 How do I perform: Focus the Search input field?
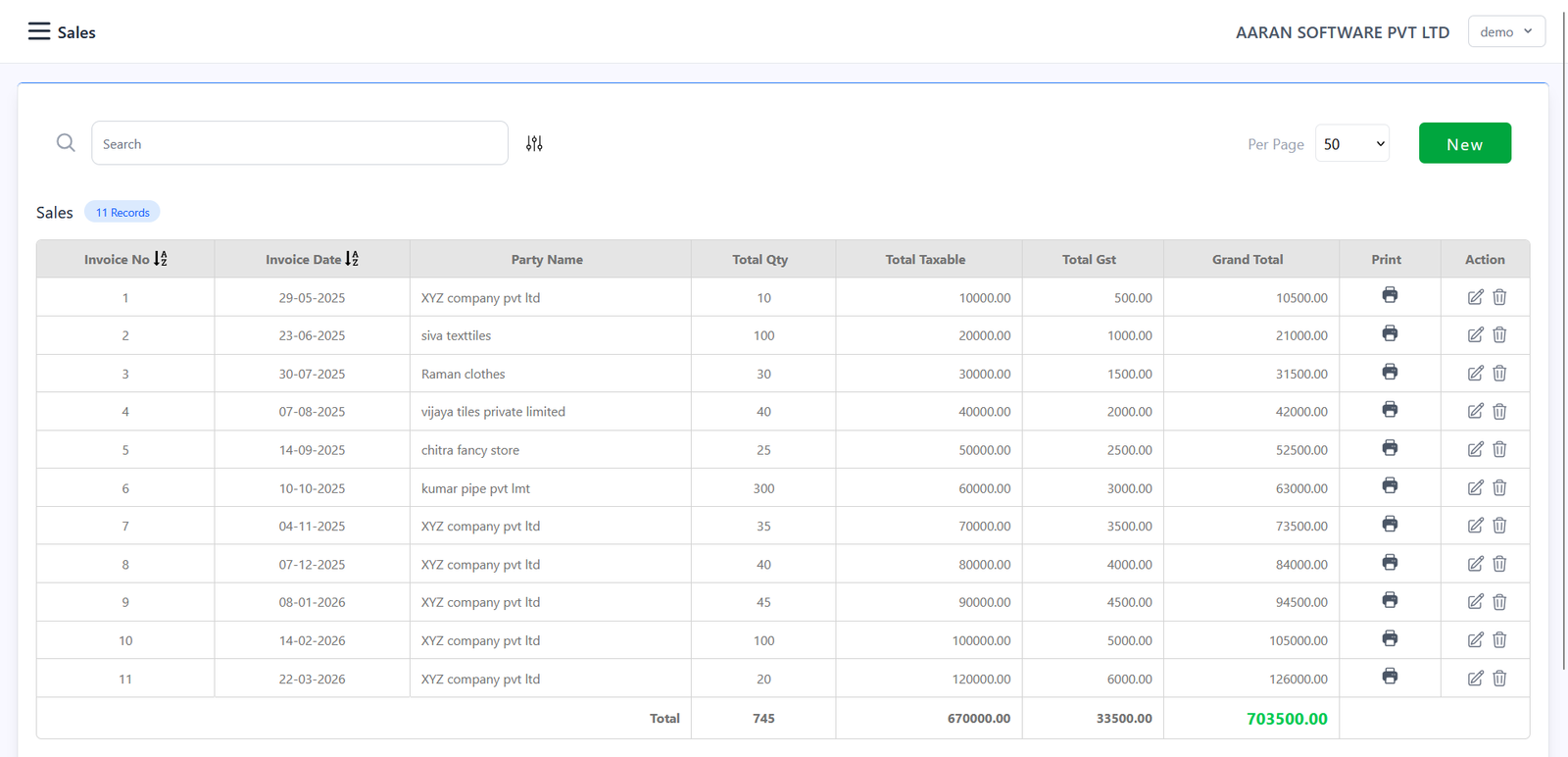tap(299, 144)
